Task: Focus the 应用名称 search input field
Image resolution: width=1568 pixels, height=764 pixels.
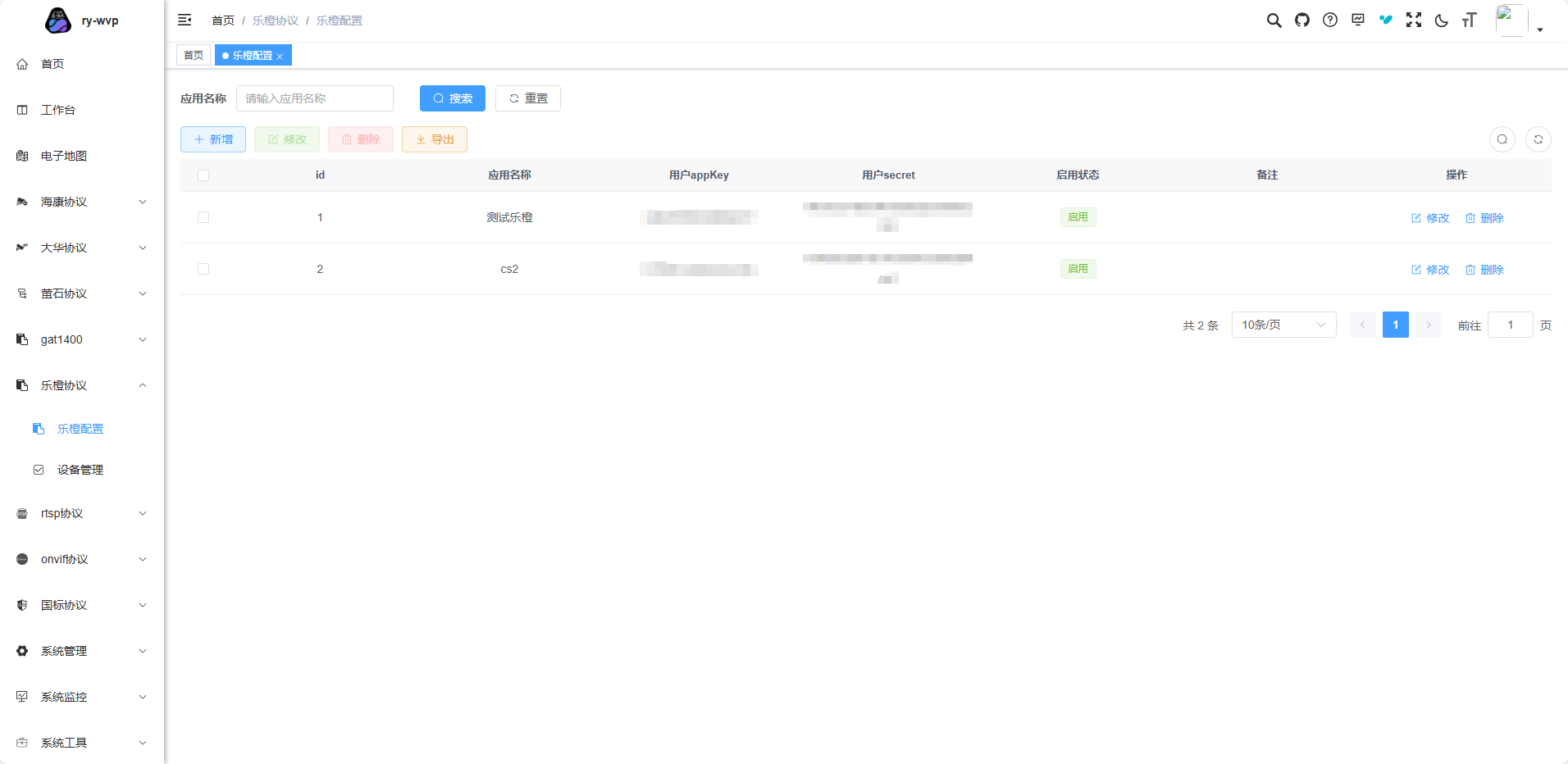Action: (315, 98)
